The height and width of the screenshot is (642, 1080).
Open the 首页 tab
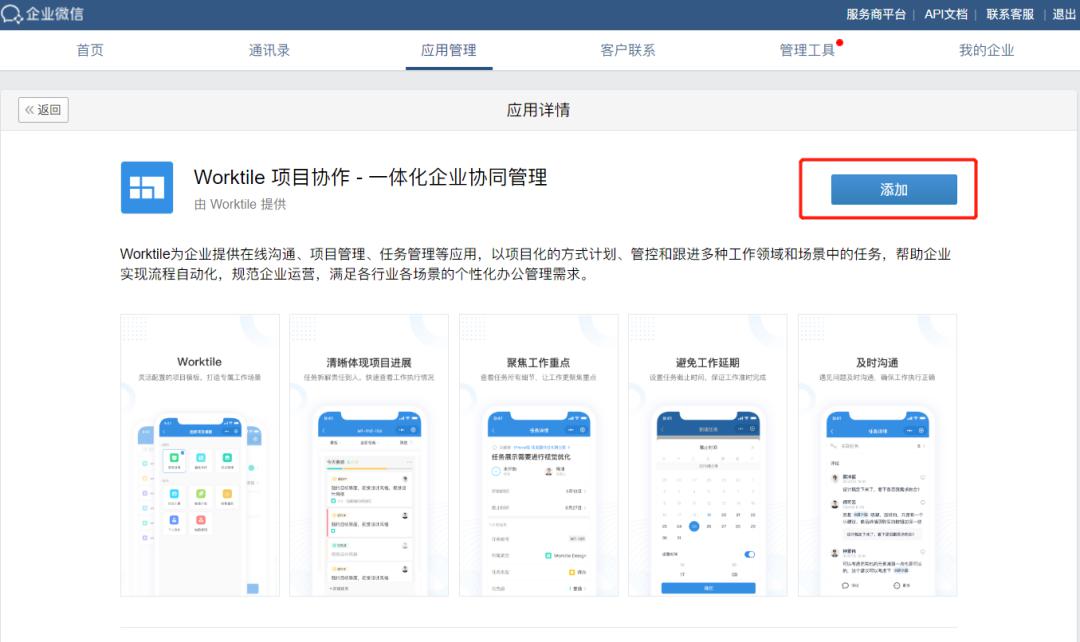click(90, 50)
